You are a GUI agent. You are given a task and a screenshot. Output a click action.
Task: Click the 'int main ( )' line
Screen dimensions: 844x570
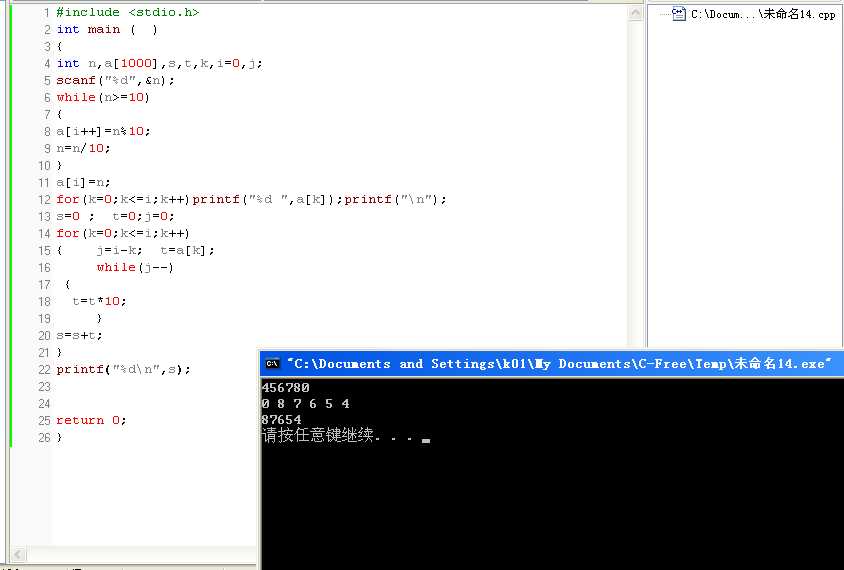(x=107, y=29)
